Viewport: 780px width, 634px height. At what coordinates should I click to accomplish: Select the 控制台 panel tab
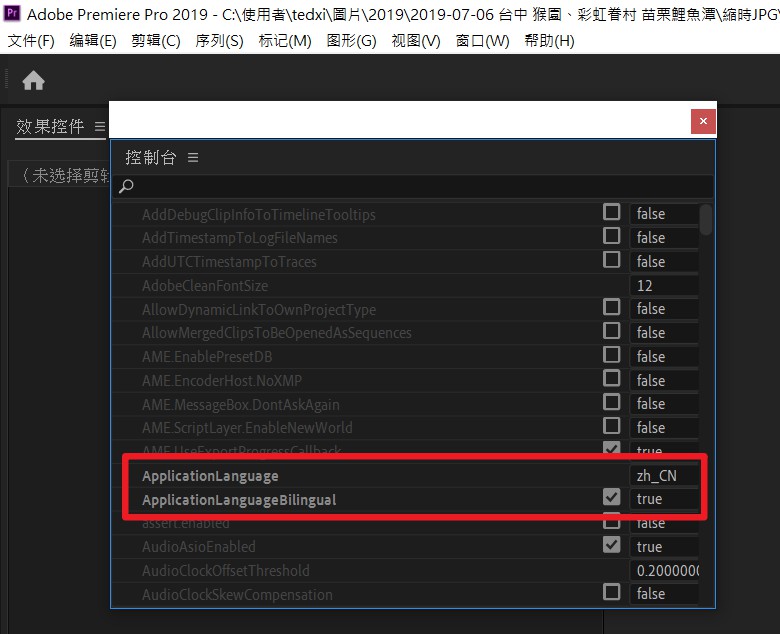click(151, 158)
